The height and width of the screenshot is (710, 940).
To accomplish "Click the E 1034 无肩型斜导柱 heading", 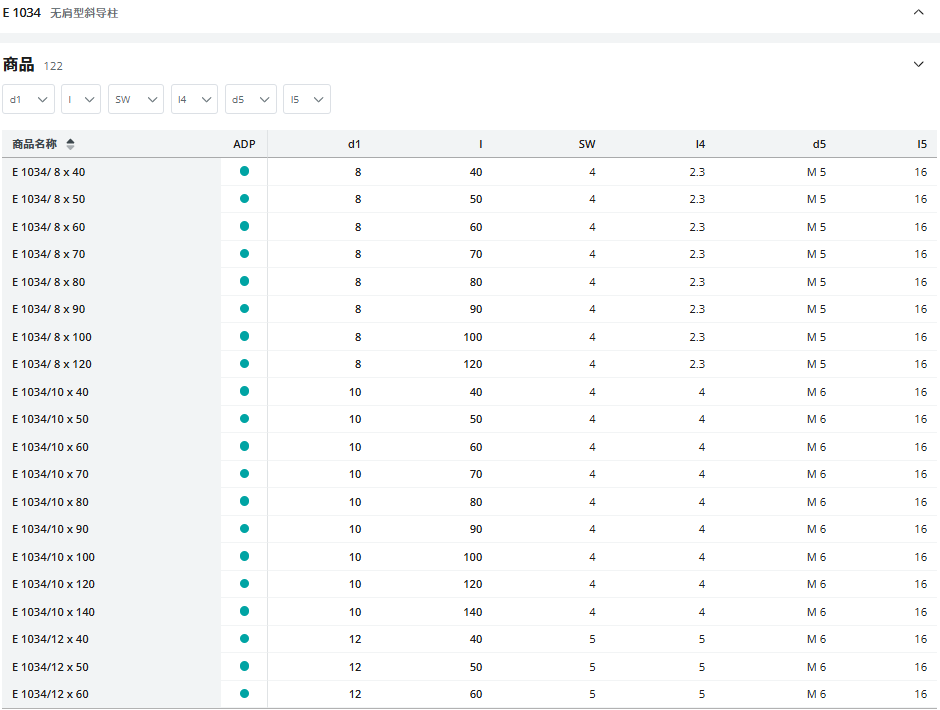I will tap(60, 13).
